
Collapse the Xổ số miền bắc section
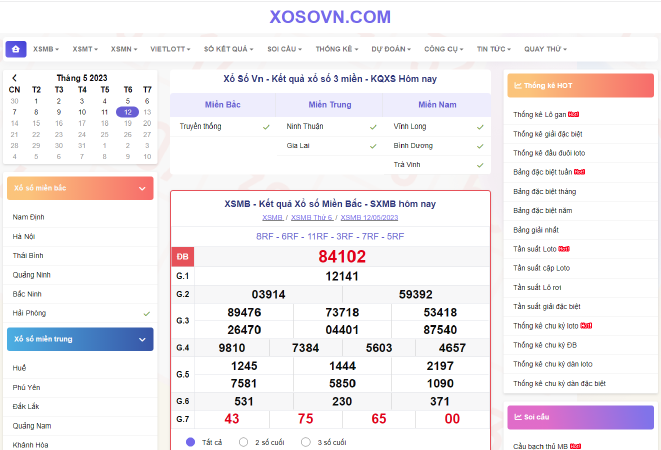(80, 188)
